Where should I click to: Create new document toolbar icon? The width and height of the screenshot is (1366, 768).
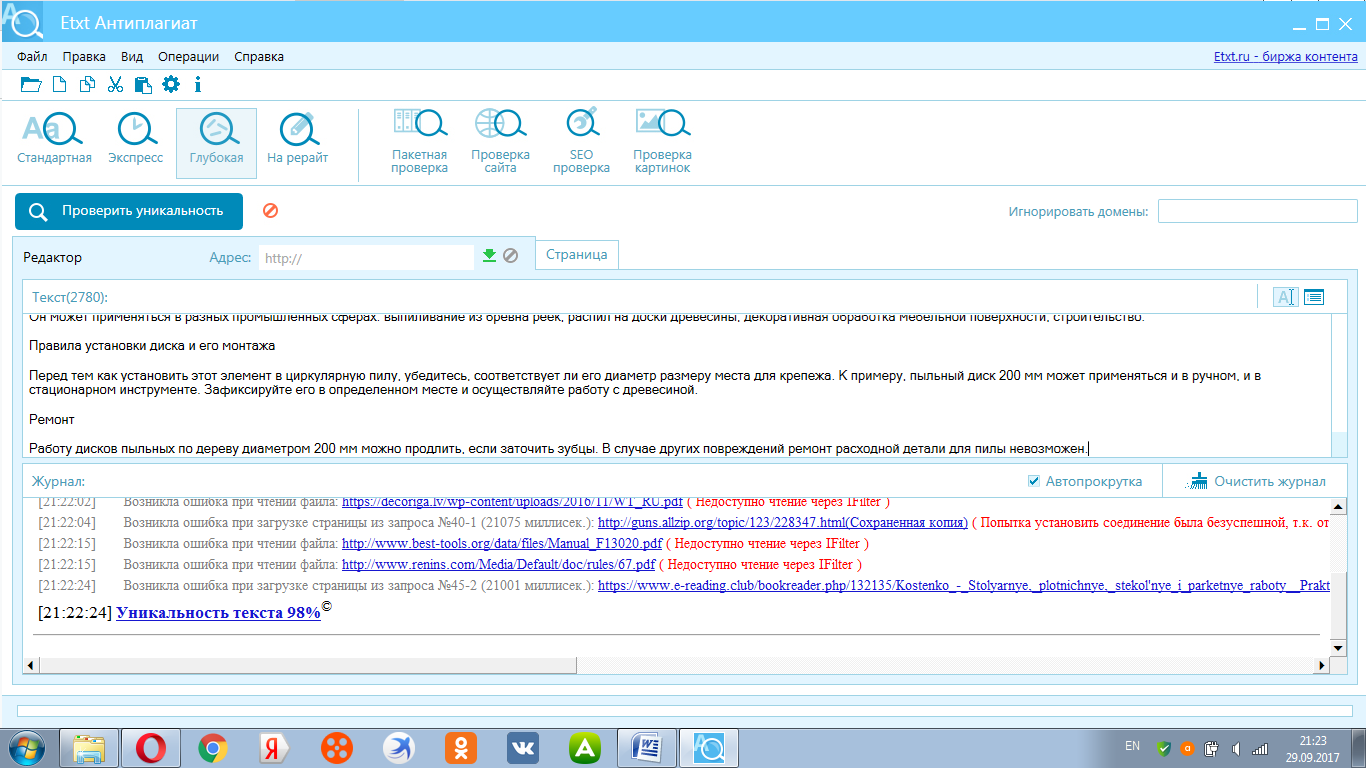[x=60, y=85]
